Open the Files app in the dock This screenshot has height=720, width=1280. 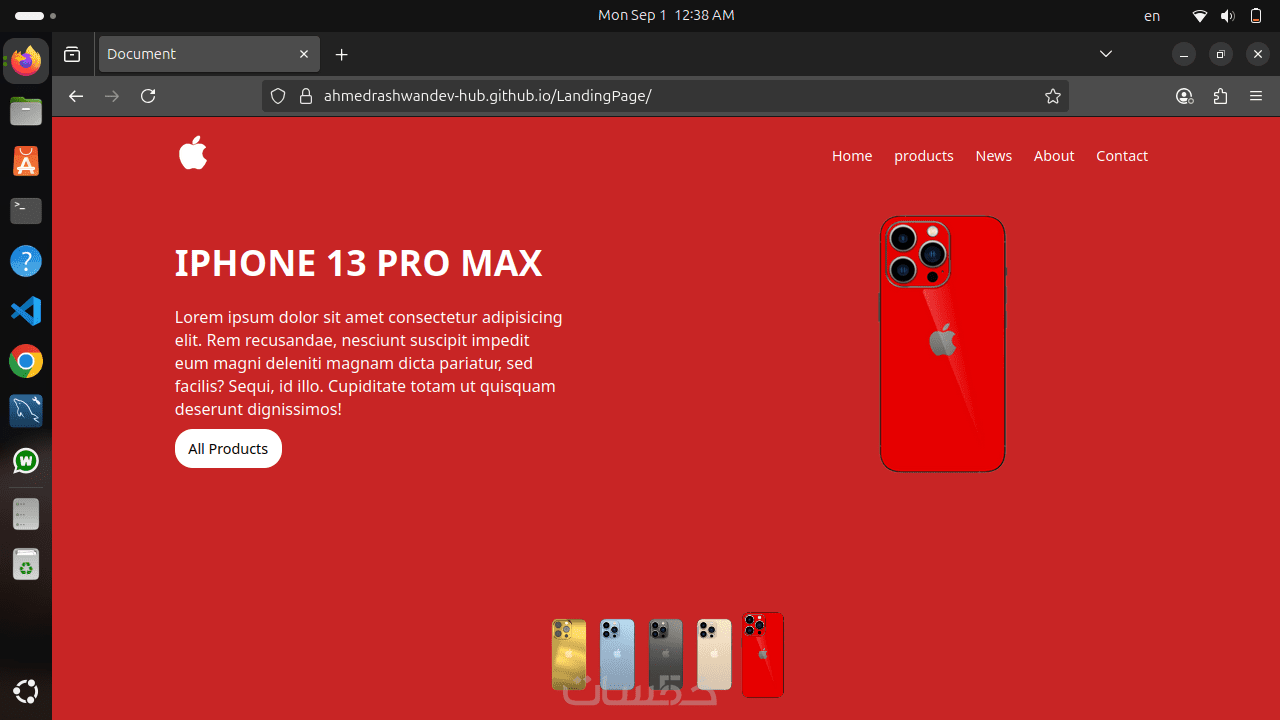click(x=26, y=111)
